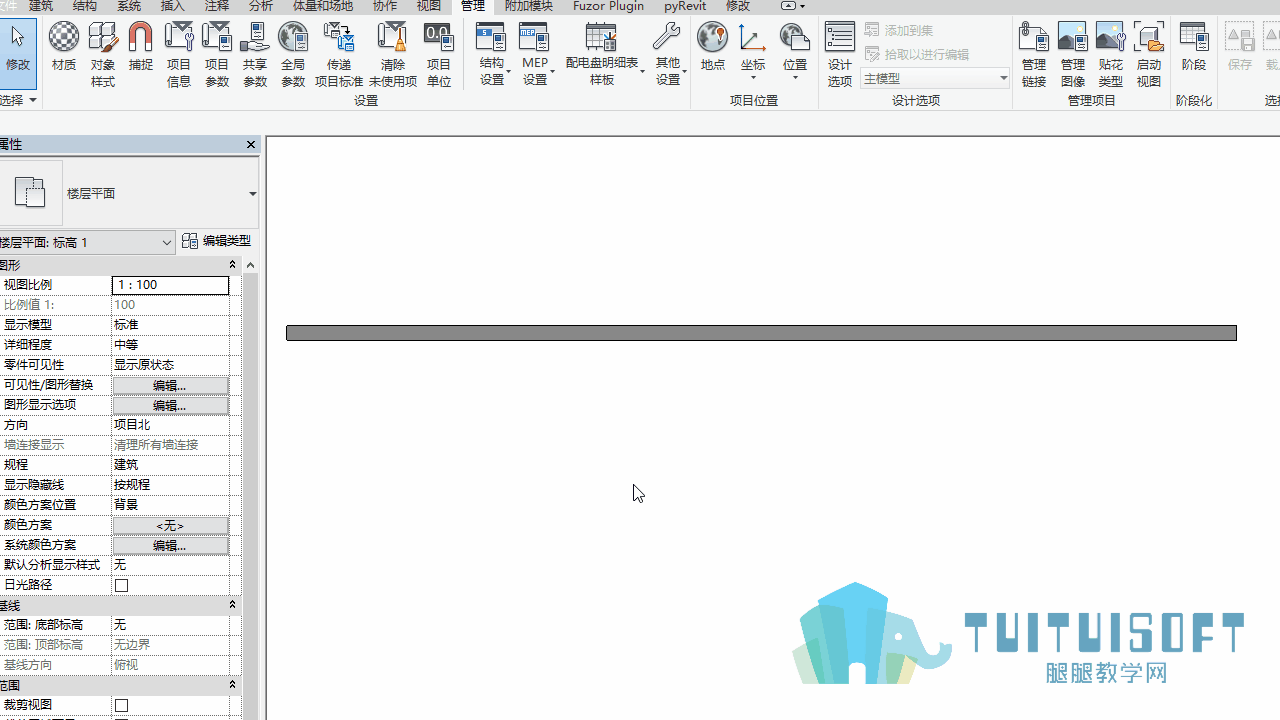Image resolution: width=1280 pixels, height=720 pixels.
Task: Close the 属性 (Properties) panel
Action: [x=251, y=145]
